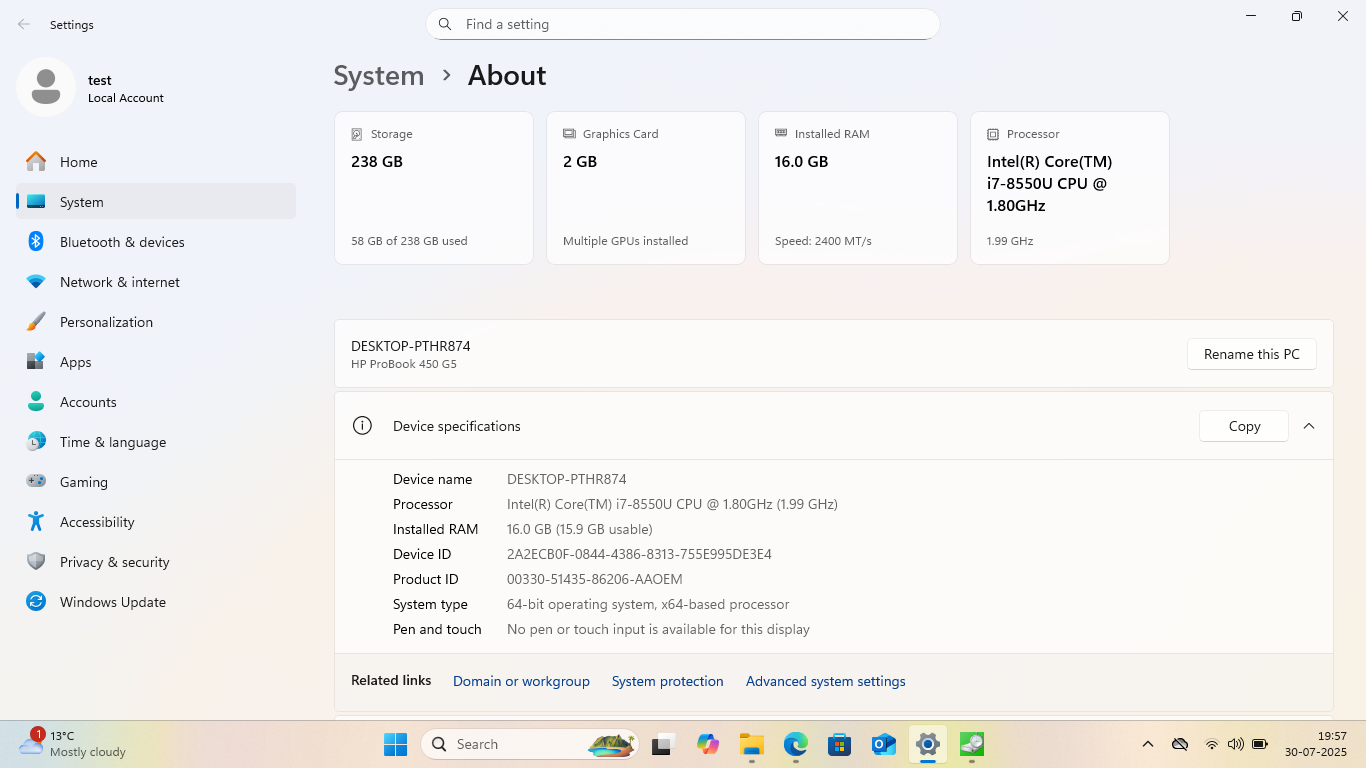
Task: Click the Bluetooth & devices sidebar icon
Action: [36, 242]
